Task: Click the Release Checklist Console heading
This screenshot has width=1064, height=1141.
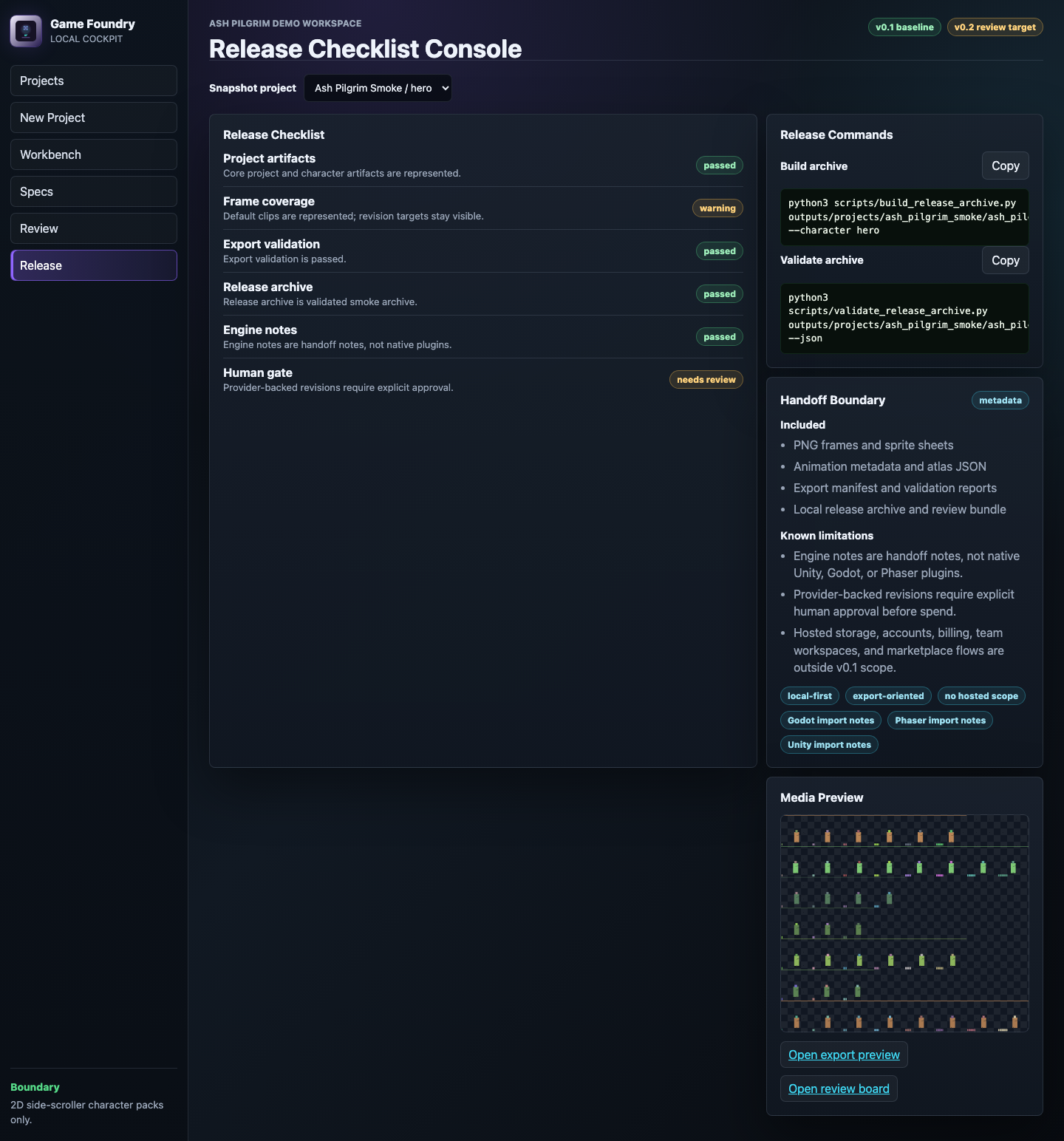Action: pyautogui.click(x=365, y=49)
